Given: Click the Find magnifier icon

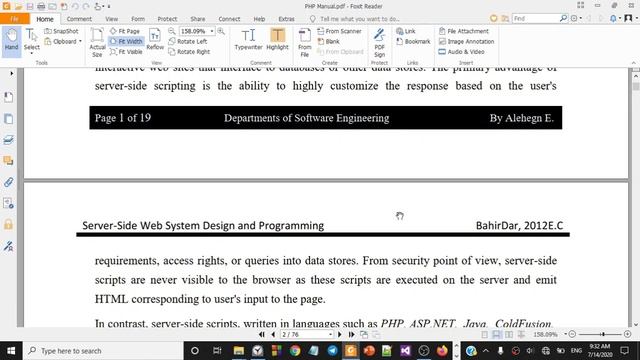Looking at the screenshot, I should 563,18.
